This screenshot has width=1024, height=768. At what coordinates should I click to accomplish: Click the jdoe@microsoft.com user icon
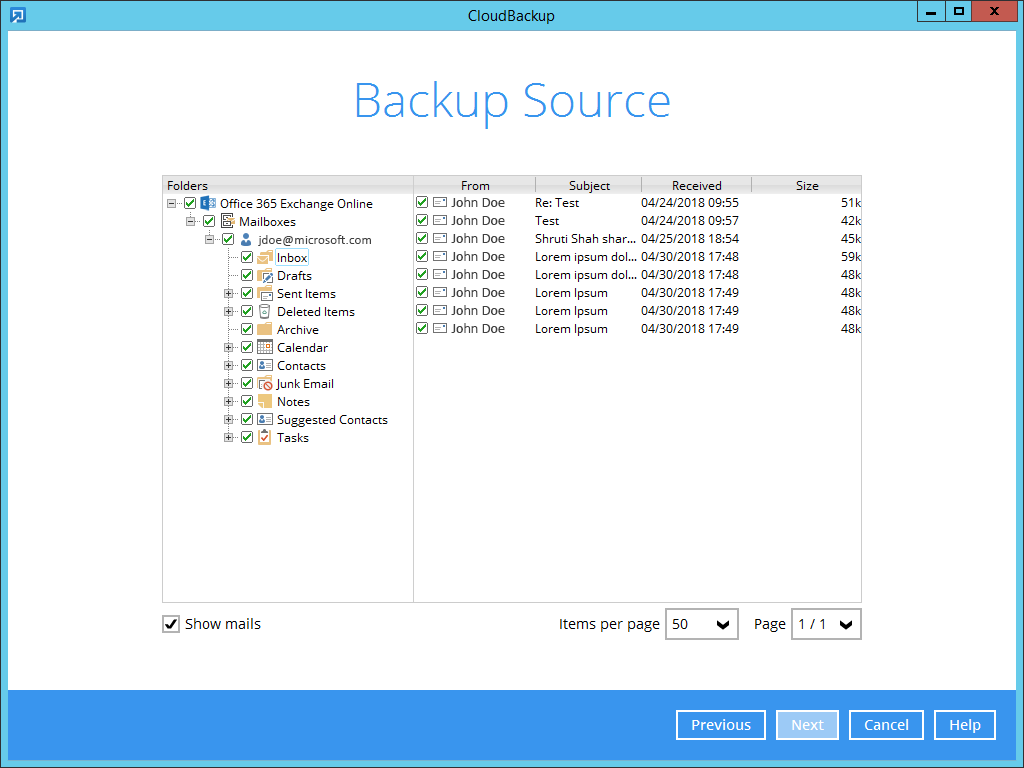click(x=246, y=240)
